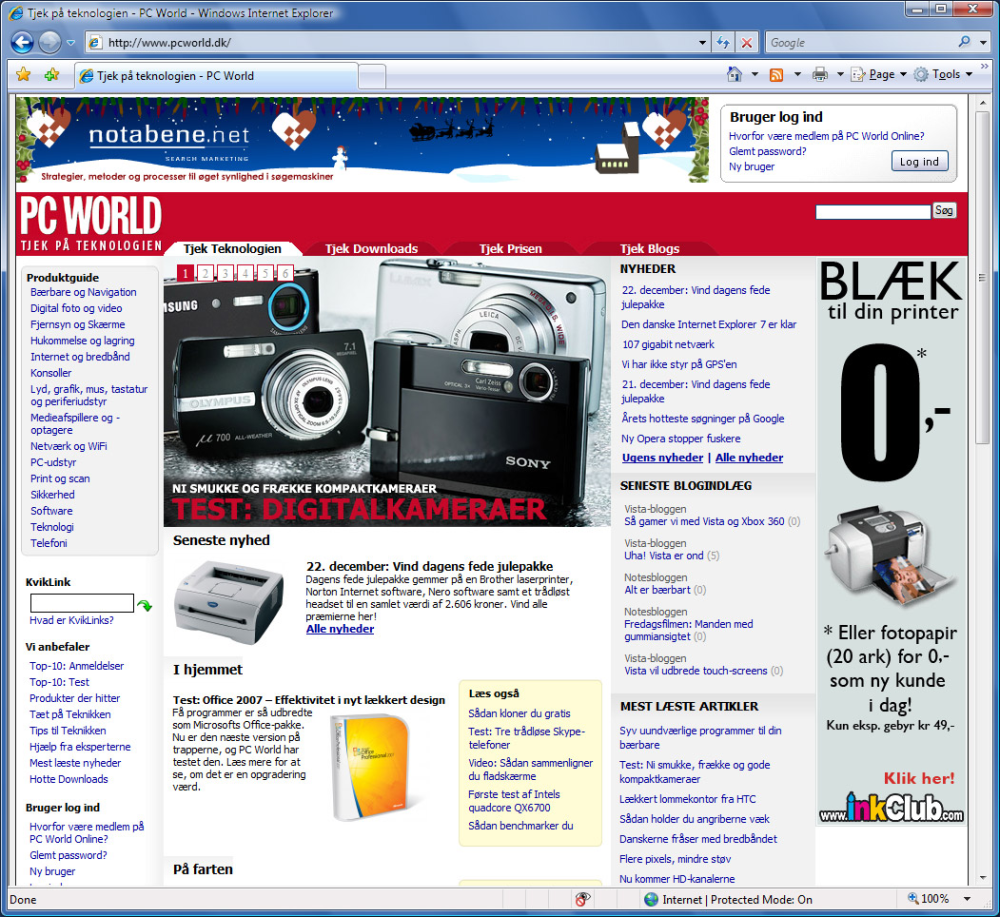Click the RSS feeds icon

(776, 75)
